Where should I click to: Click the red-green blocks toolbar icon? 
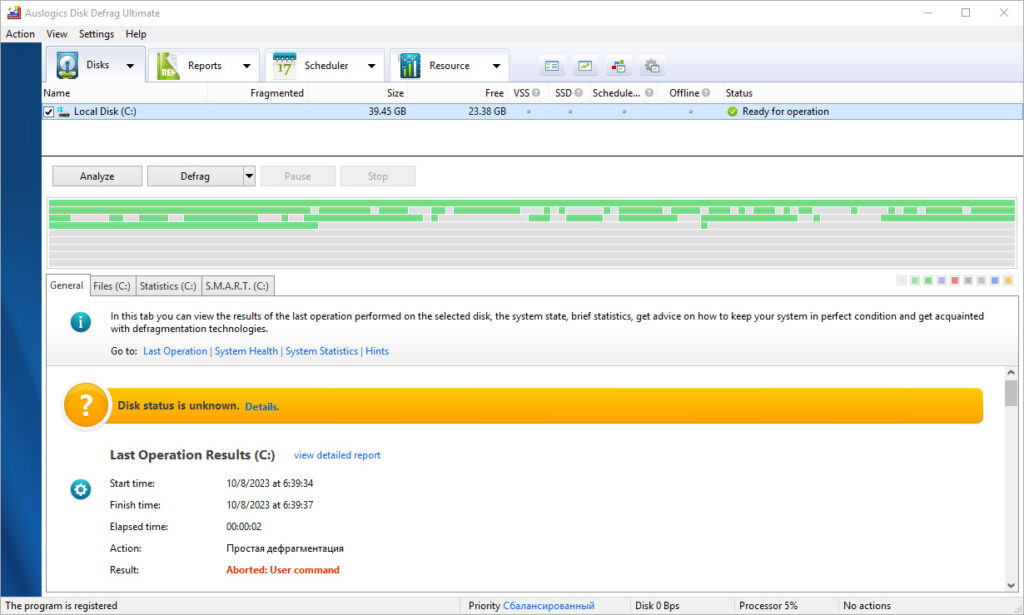[x=618, y=66]
